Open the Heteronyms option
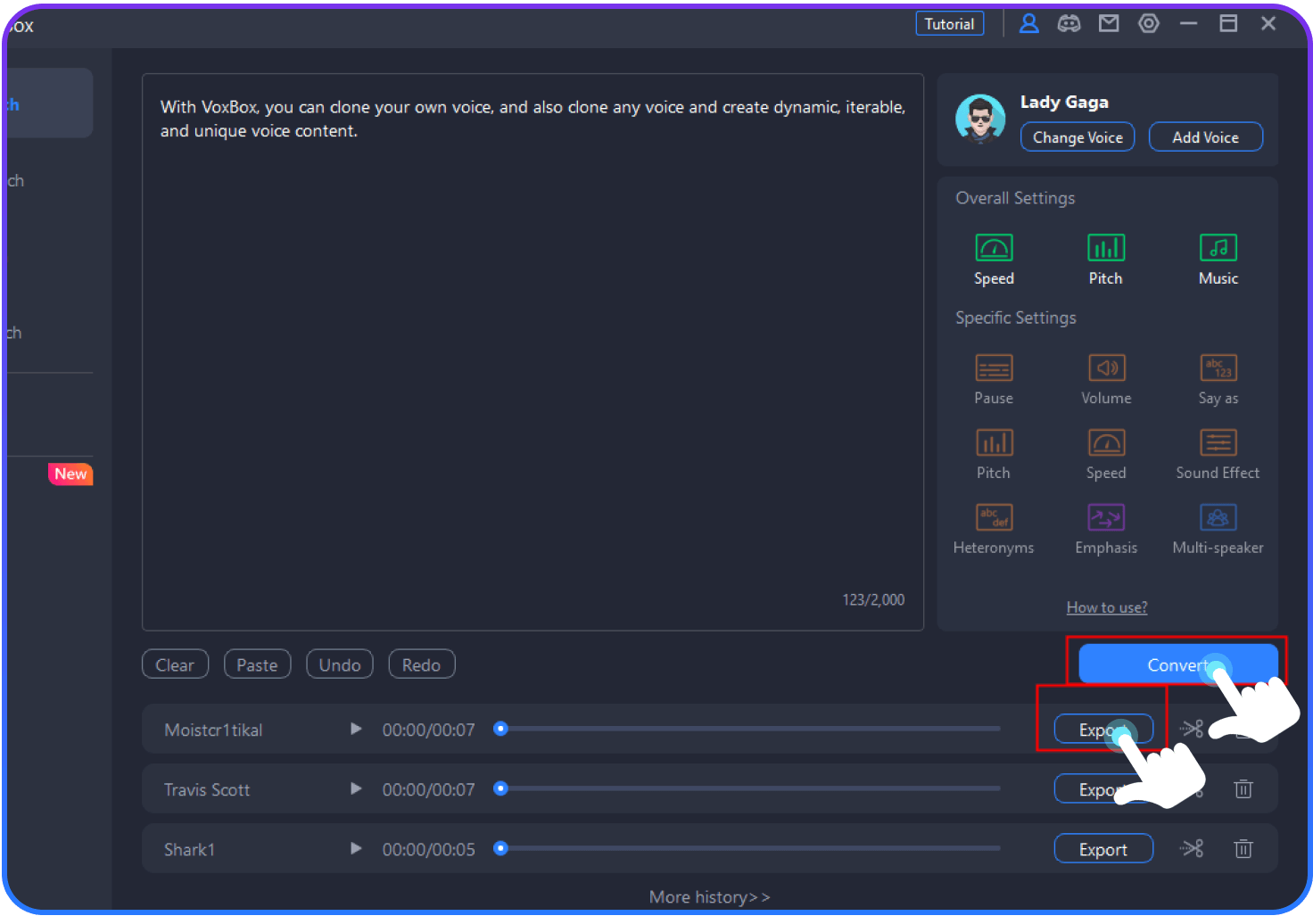The height and width of the screenshot is (924, 1313). click(994, 529)
